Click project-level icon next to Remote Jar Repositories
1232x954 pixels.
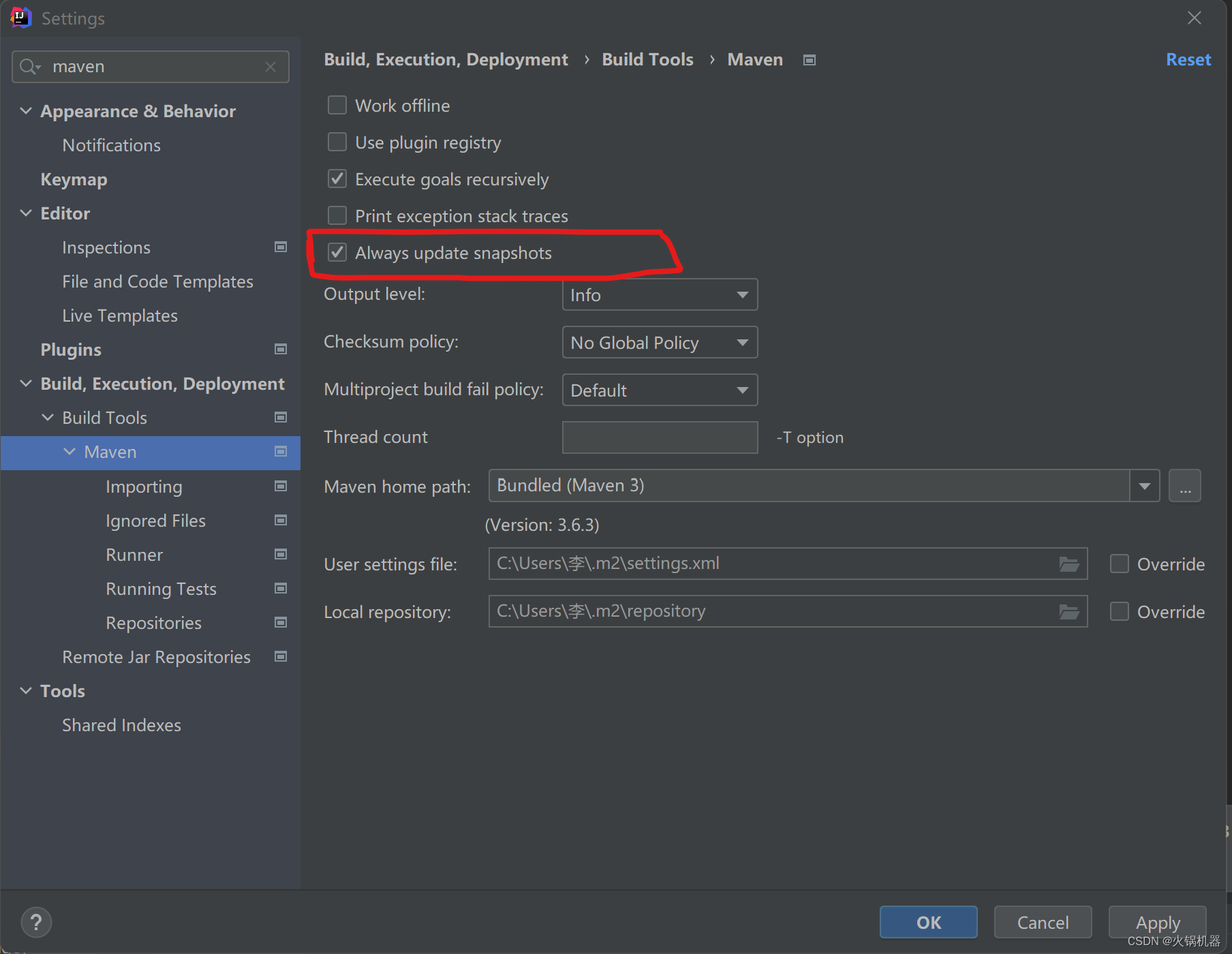pos(280,656)
